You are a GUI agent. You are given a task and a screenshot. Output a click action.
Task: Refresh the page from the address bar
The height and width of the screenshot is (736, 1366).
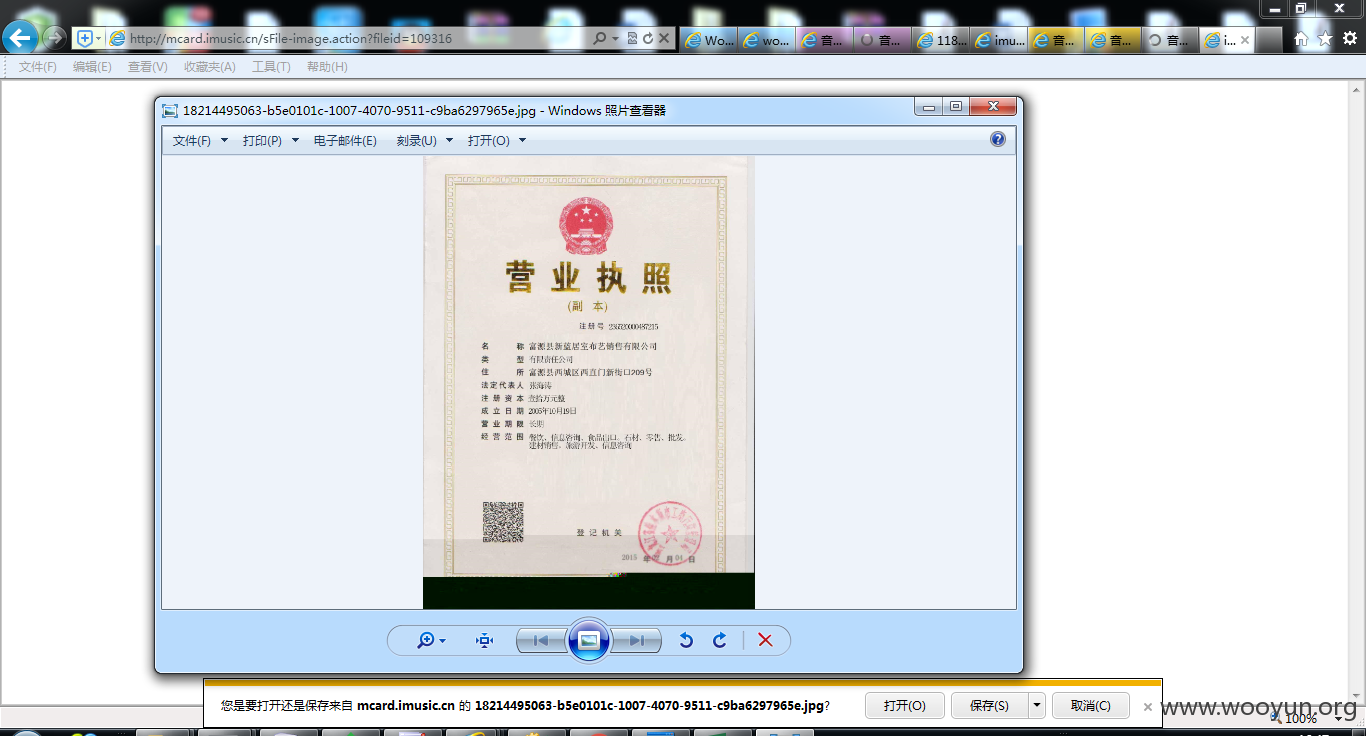[x=648, y=38]
